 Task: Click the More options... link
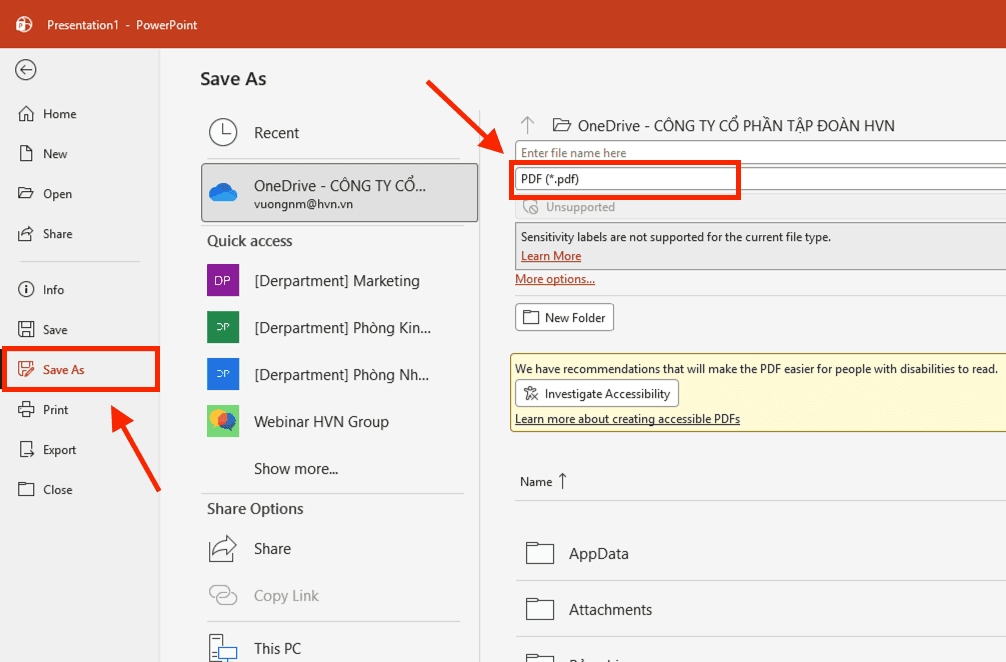click(555, 279)
